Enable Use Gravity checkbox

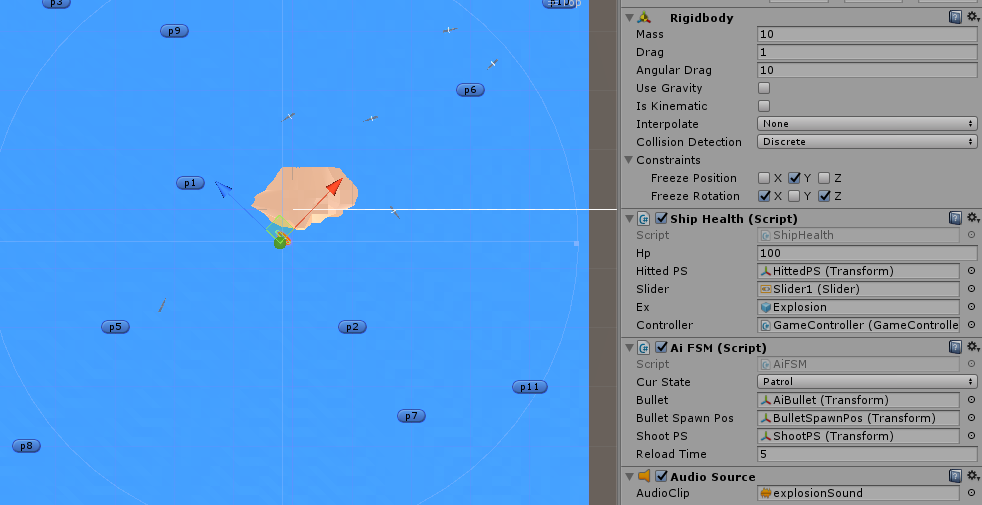764,88
